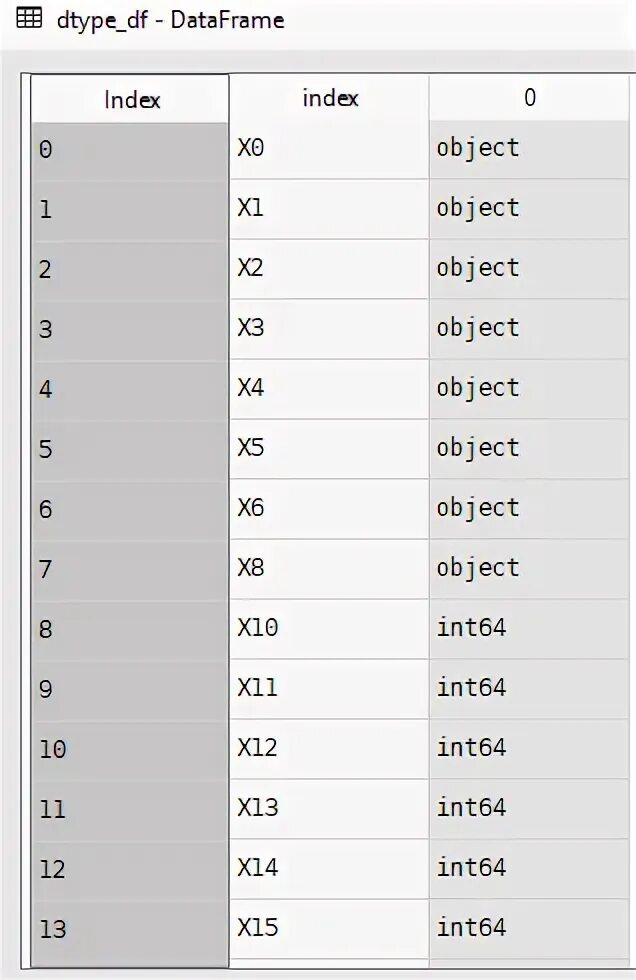This screenshot has width=636, height=980.
Task: Sort by the Index header column
Action: pos(130,99)
